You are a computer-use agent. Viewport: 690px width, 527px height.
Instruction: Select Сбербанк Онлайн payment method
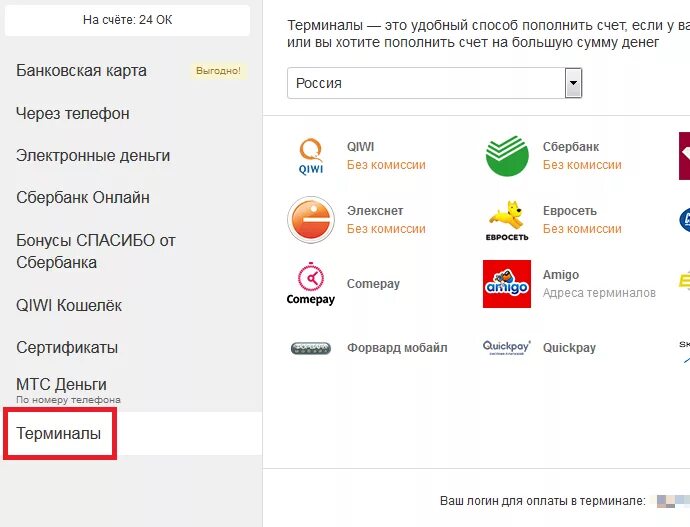coord(83,198)
